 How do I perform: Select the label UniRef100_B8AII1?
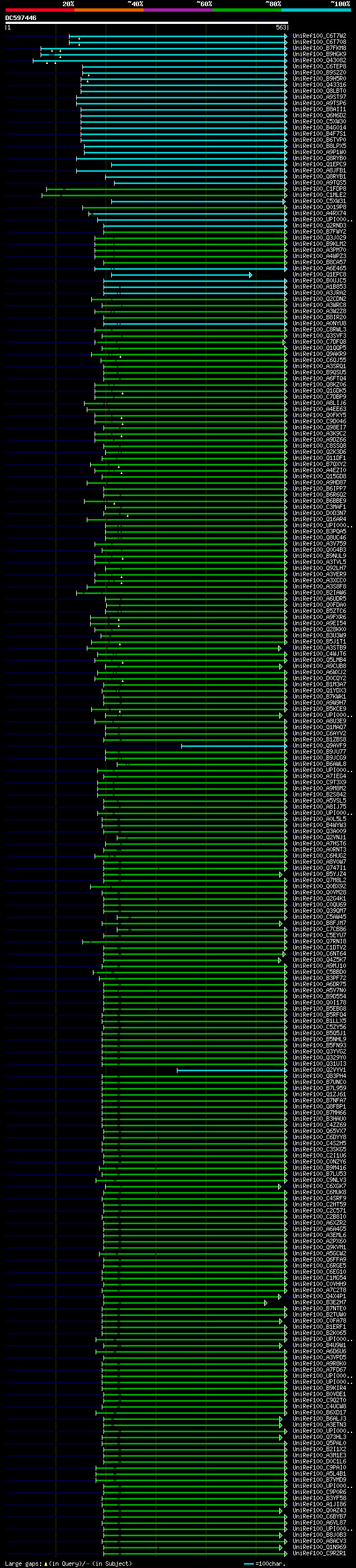[x=319, y=109]
